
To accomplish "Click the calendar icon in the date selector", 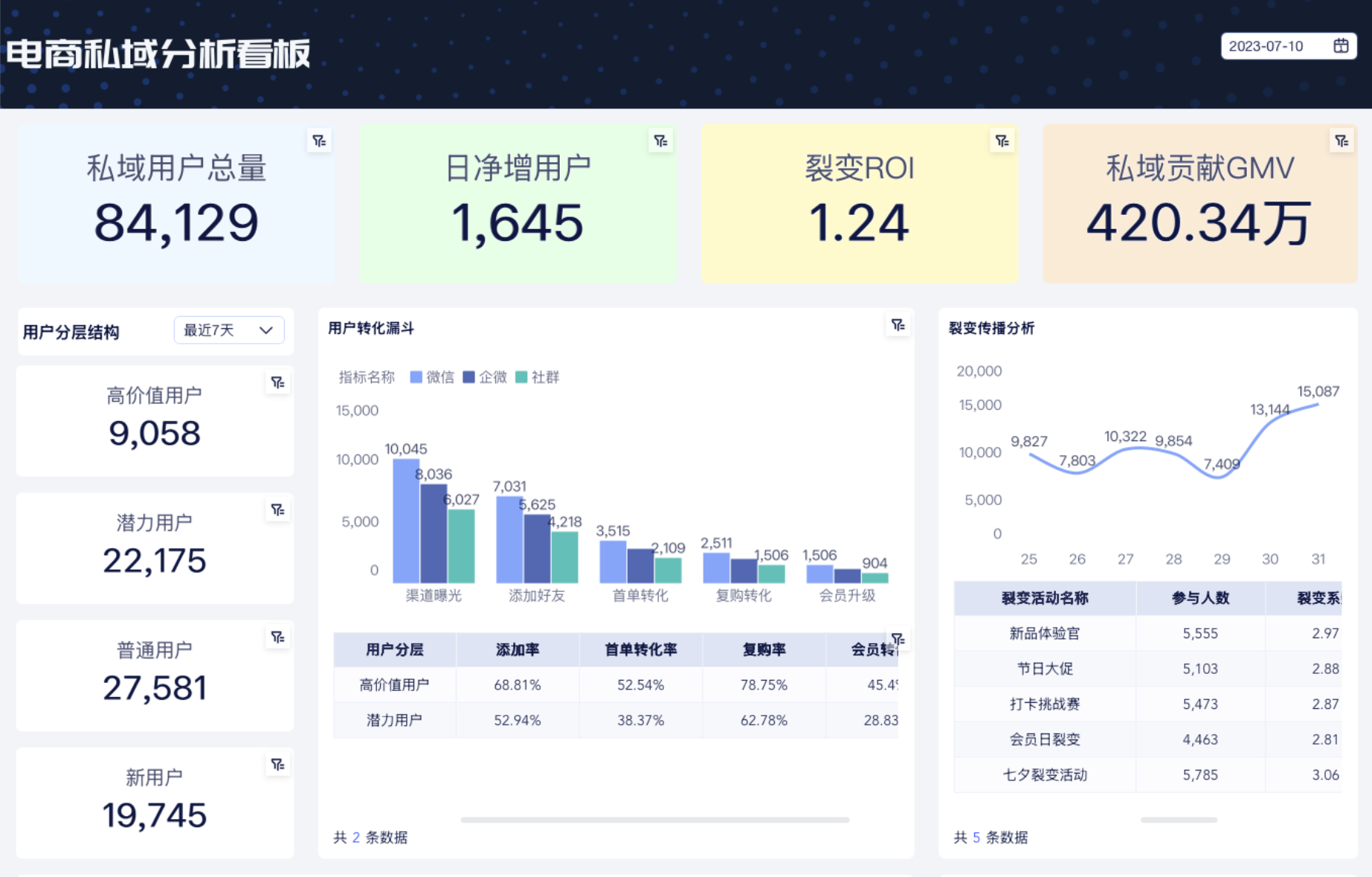I will coord(1341,45).
